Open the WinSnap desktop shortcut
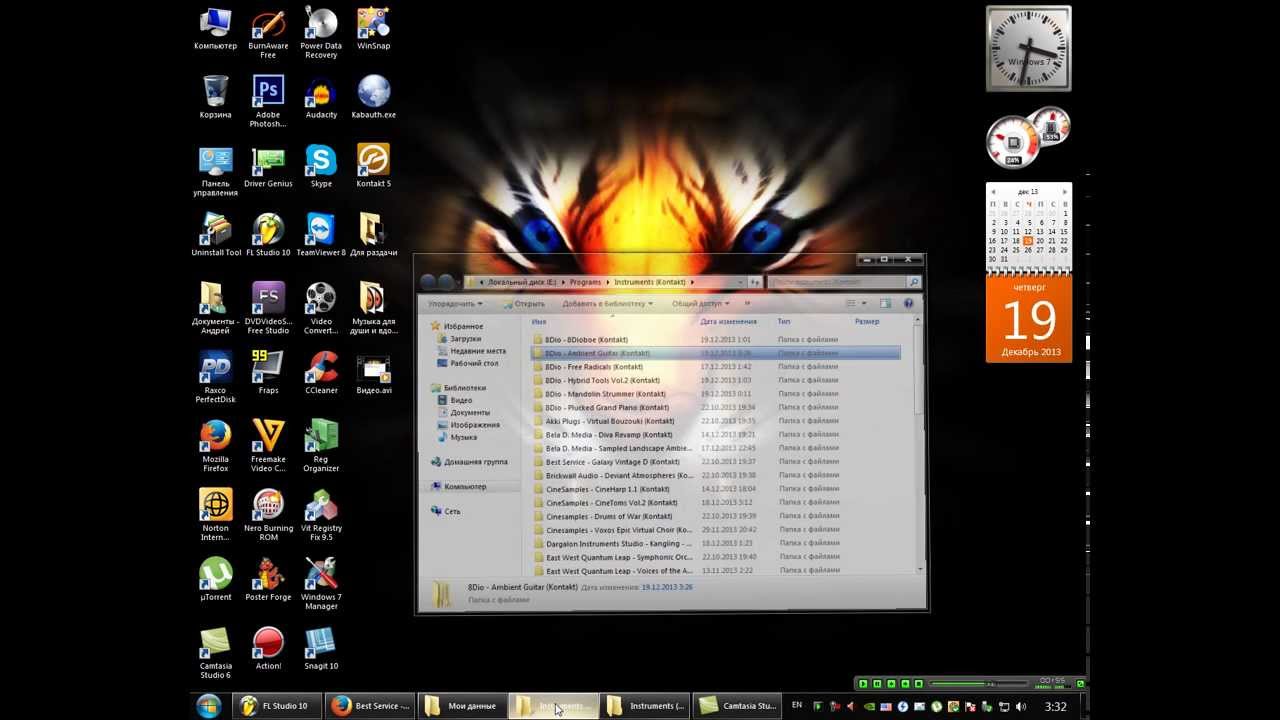 373,29
